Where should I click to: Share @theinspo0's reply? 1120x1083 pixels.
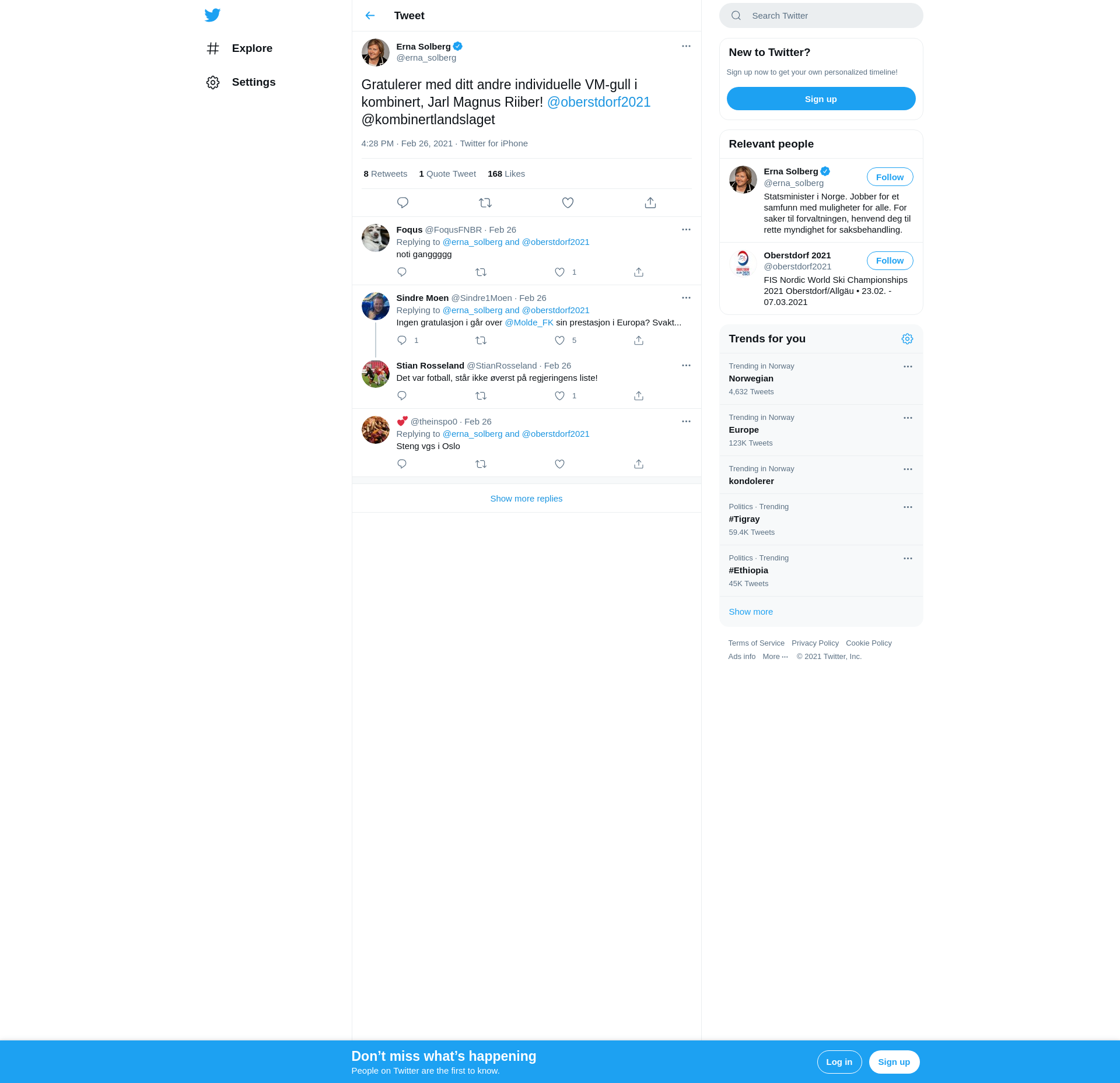pos(639,464)
